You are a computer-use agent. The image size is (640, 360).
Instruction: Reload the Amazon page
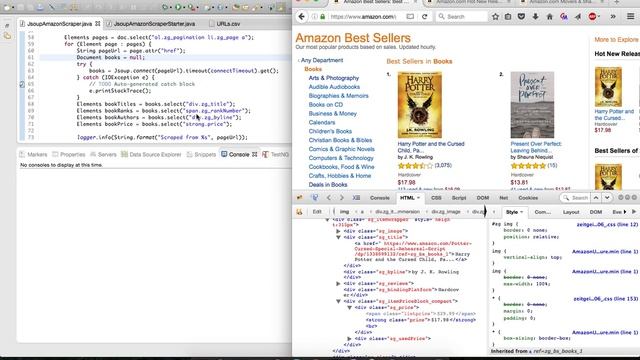click(x=424, y=17)
